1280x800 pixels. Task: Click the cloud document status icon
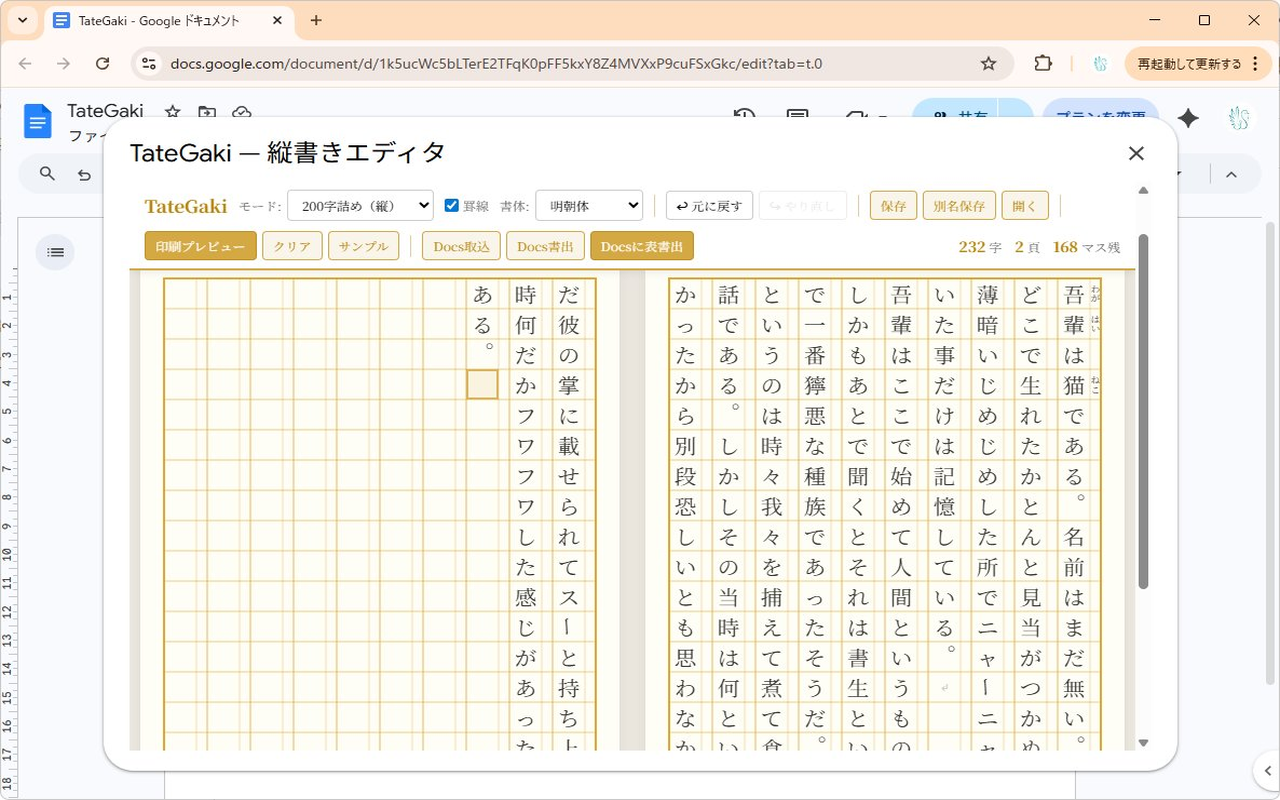pos(241,112)
